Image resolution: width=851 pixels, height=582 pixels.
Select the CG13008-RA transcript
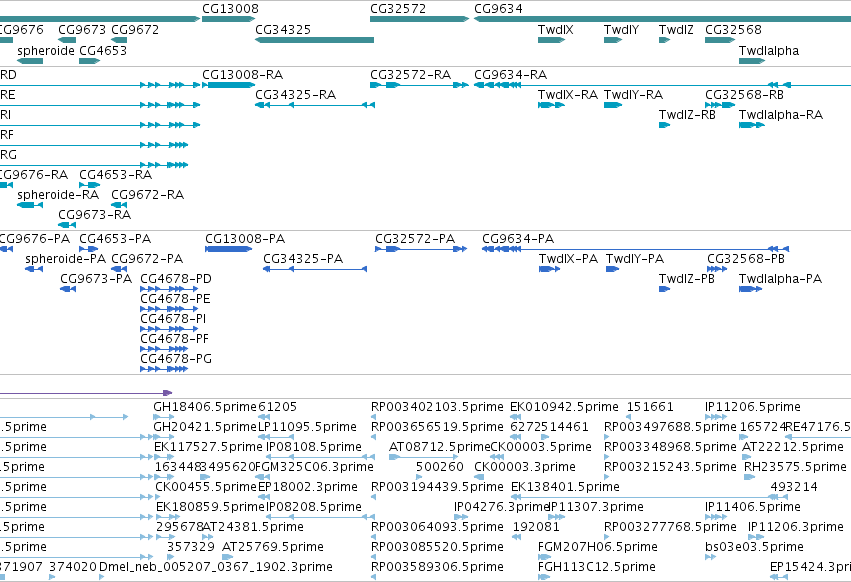(x=228, y=85)
